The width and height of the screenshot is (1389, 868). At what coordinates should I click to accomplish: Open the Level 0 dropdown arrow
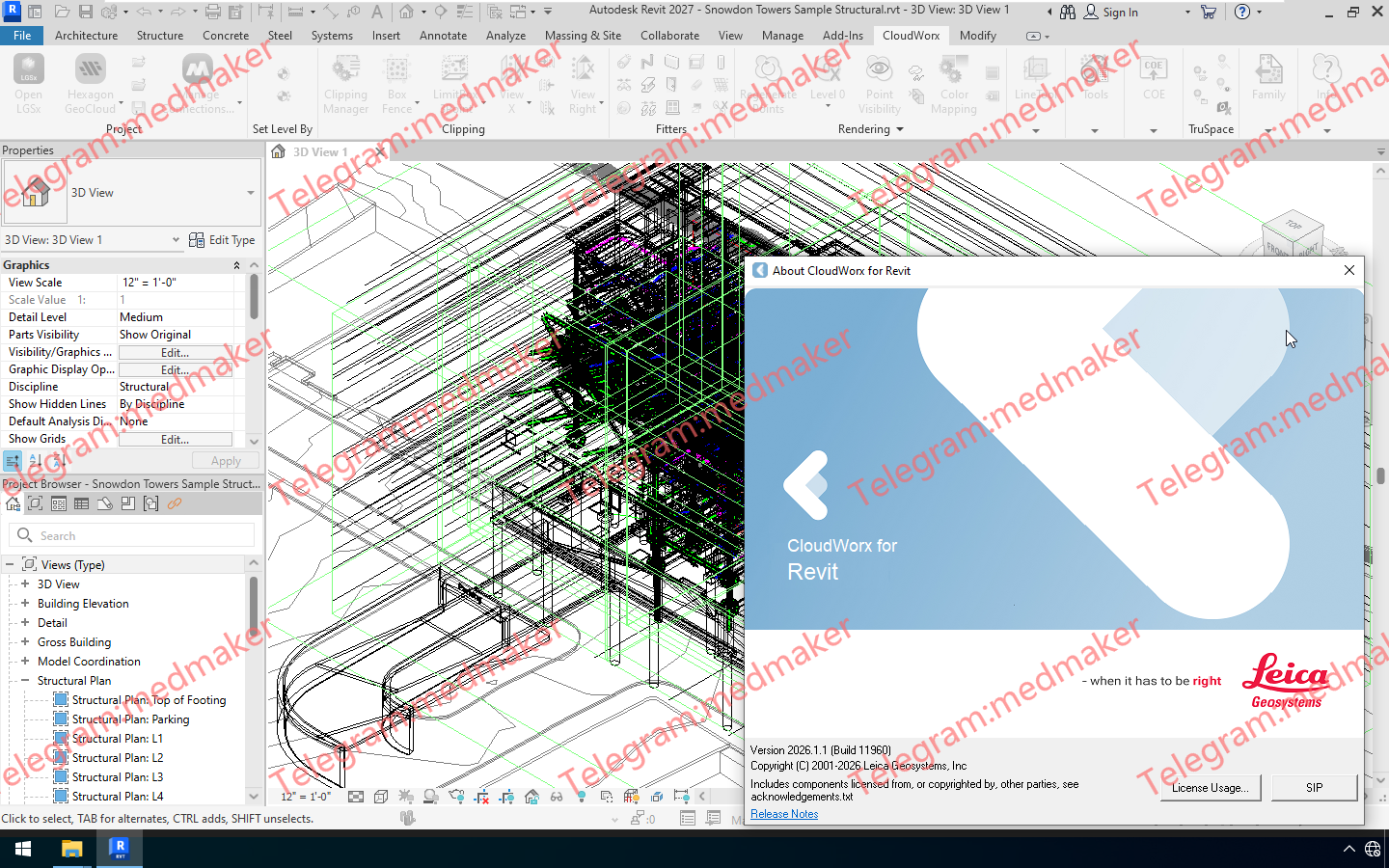coord(828,105)
